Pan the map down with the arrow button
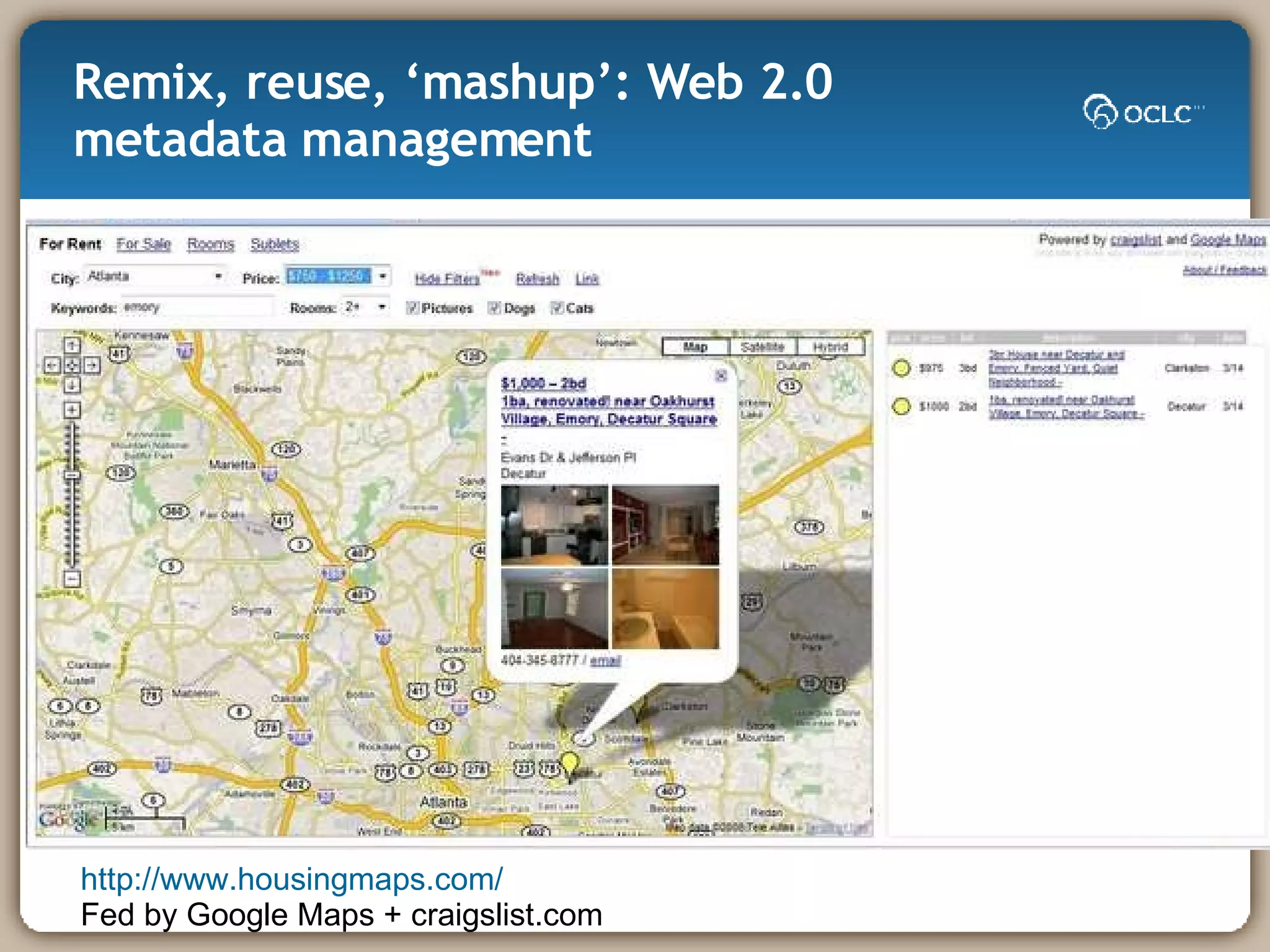This screenshot has height=952, width=1270. [x=73, y=385]
